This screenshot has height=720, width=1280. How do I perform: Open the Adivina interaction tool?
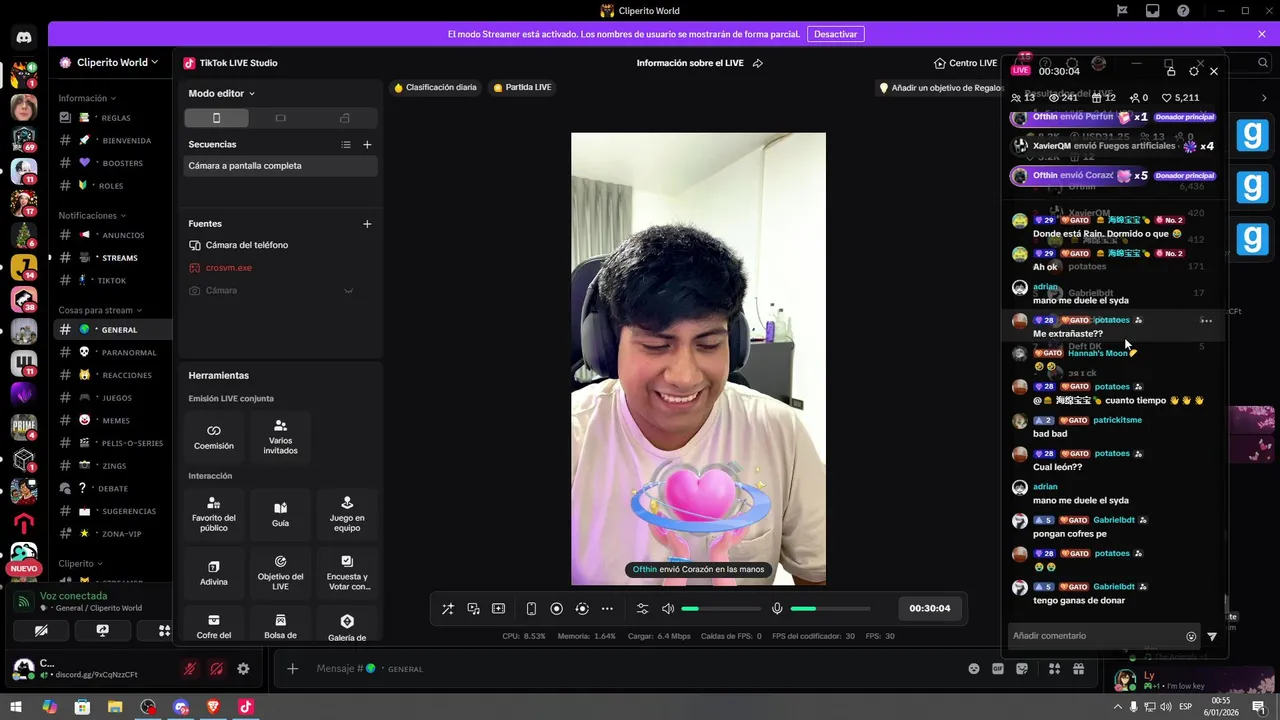[214, 572]
